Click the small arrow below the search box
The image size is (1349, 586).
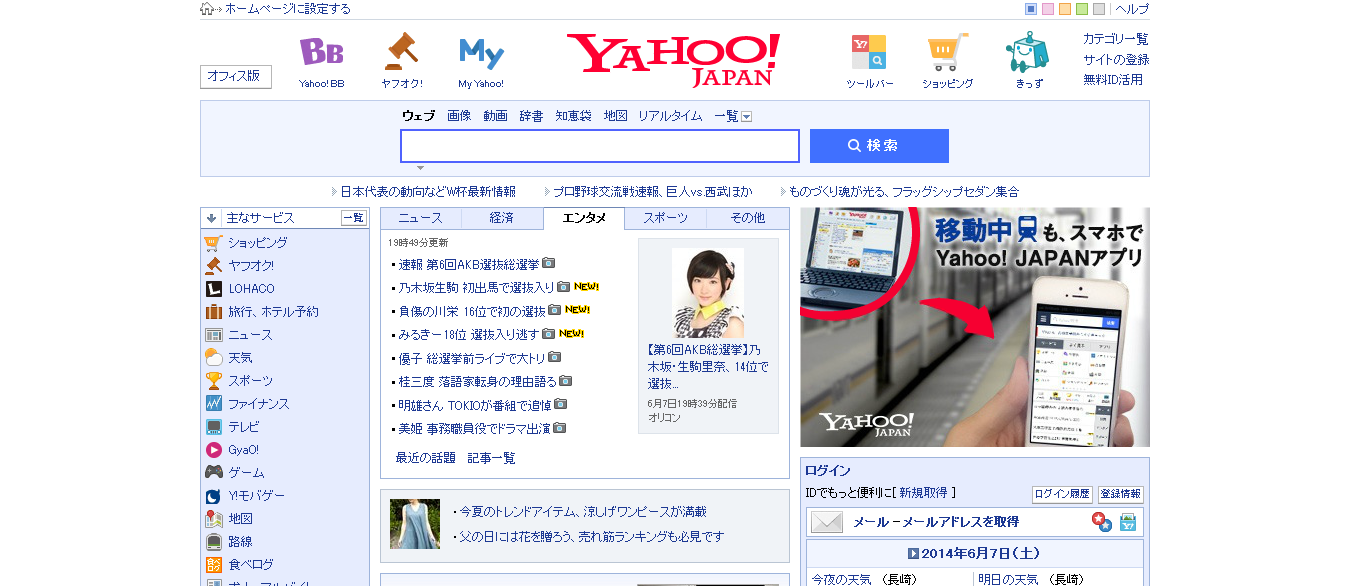point(420,168)
